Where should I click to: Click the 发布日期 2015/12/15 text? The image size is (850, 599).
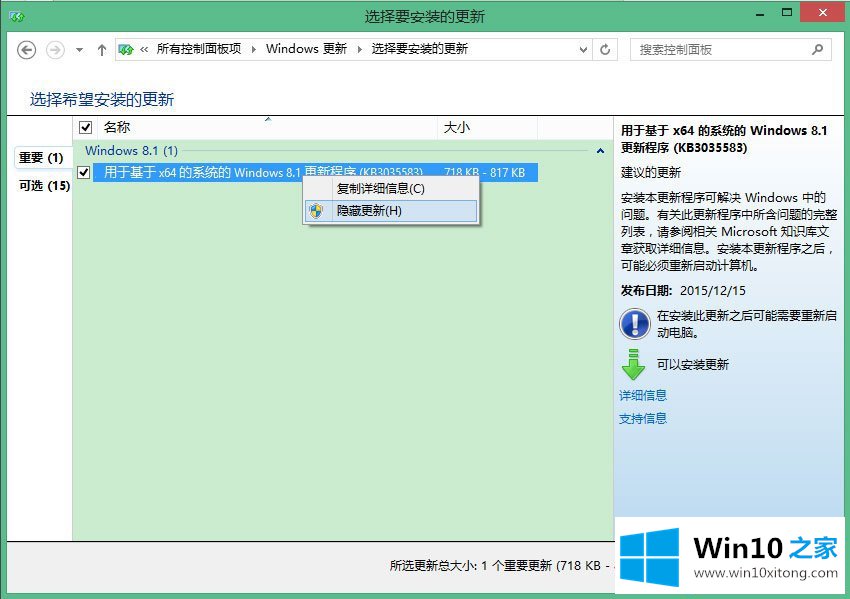(683, 291)
